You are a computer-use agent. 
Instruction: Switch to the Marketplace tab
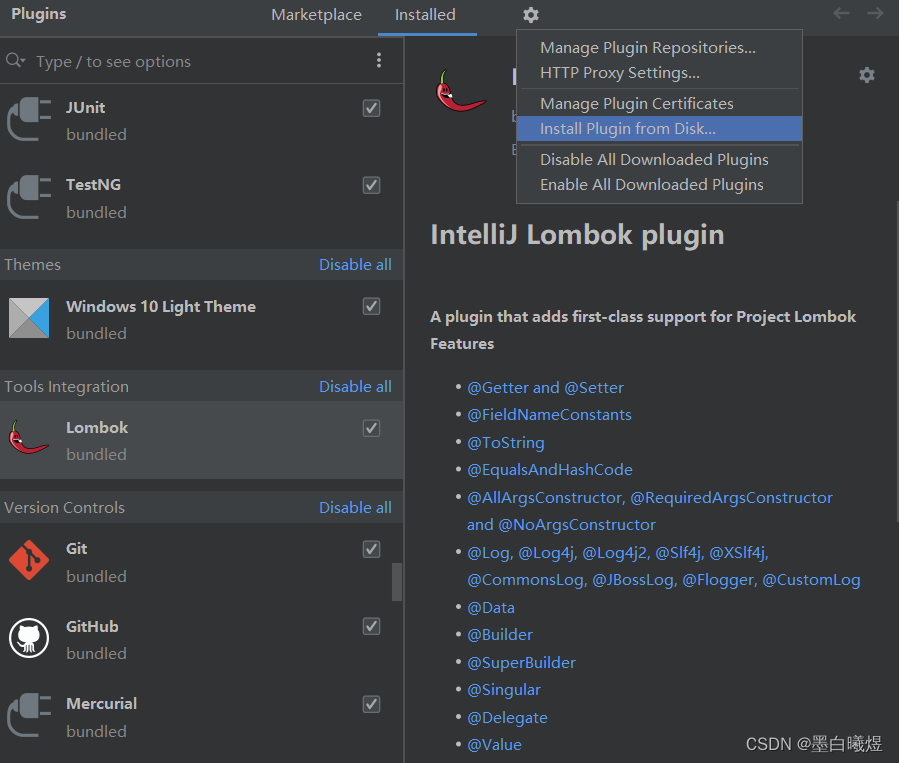[x=316, y=15]
